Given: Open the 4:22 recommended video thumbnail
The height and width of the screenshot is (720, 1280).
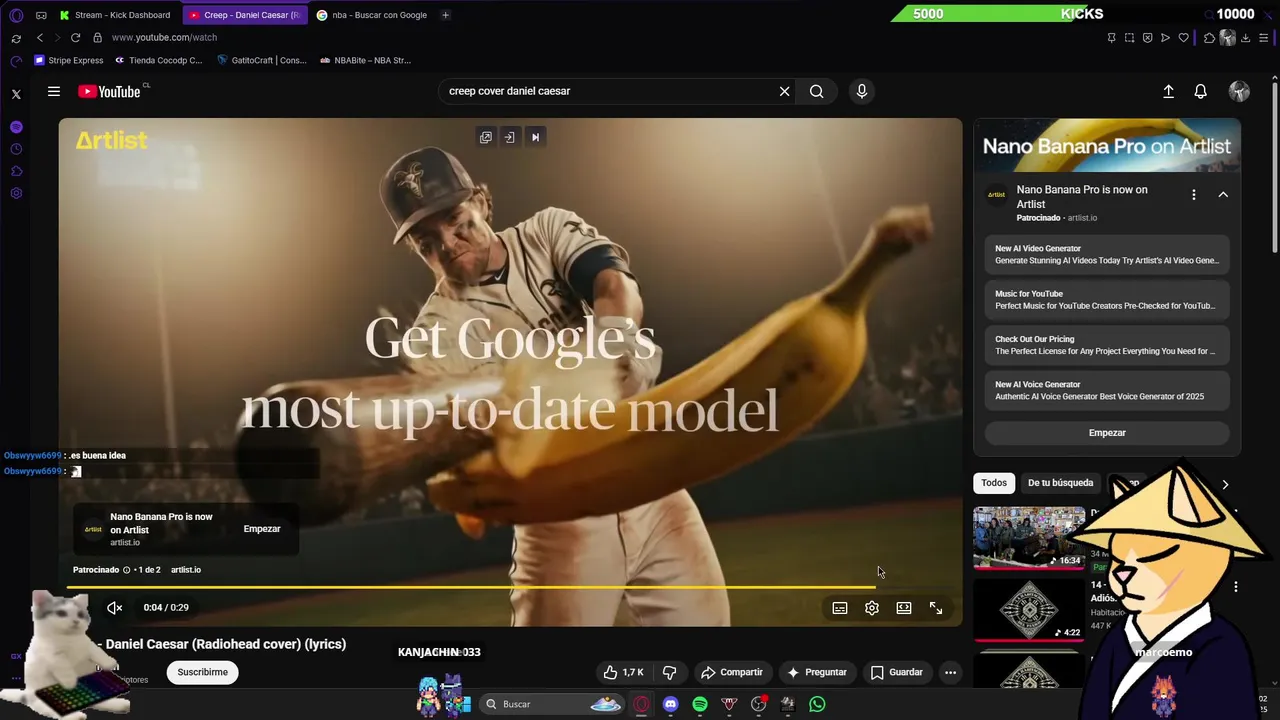Looking at the screenshot, I should pos(1029,608).
